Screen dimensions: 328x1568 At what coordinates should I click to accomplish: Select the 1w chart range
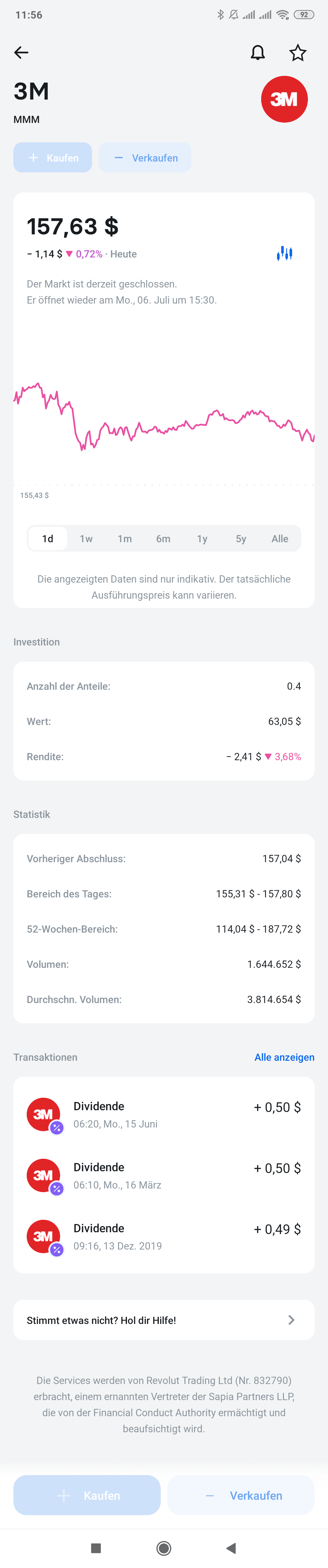point(87,539)
